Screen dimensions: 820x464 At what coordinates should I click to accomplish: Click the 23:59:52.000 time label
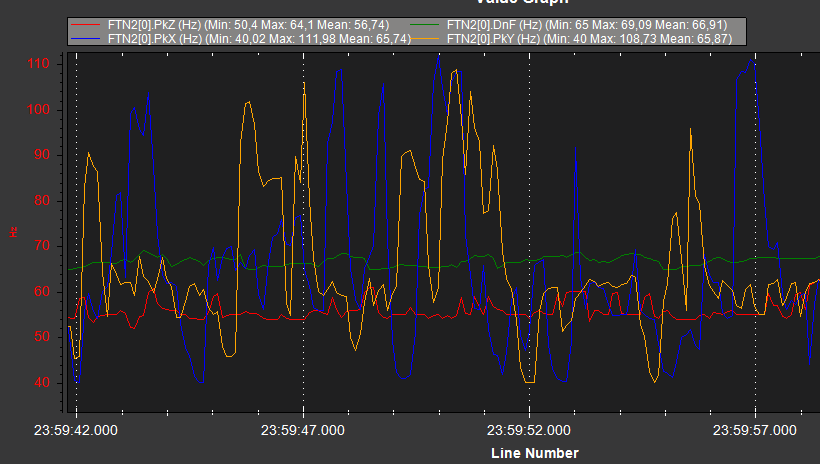(x=529, y=430)
